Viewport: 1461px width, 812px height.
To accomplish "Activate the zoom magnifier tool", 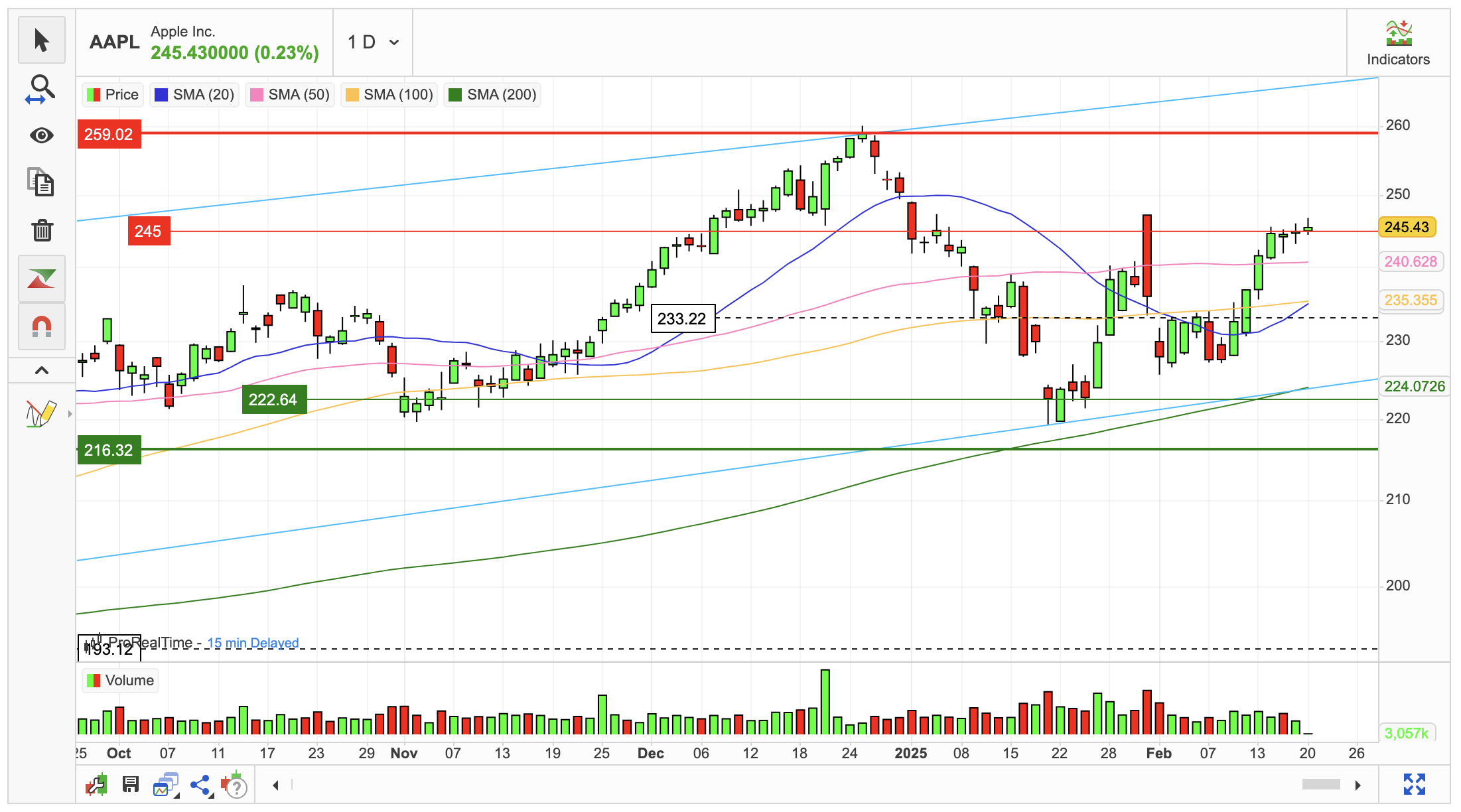I will pos(42,89).
